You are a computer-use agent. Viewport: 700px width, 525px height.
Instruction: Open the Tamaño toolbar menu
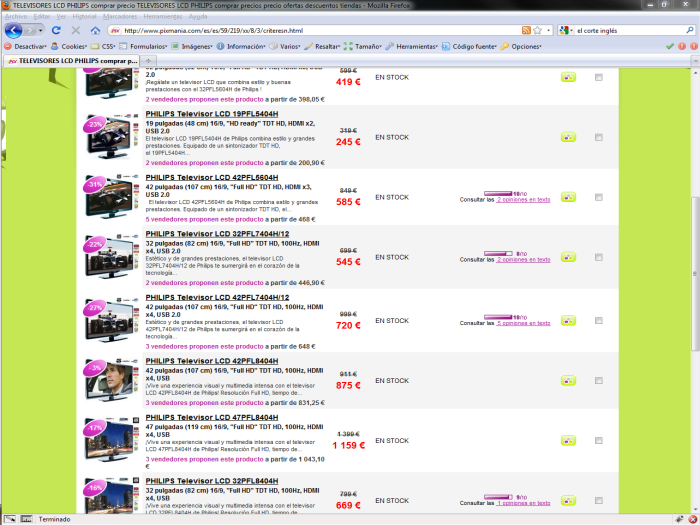pyautogui.click(x=362, y=46)
